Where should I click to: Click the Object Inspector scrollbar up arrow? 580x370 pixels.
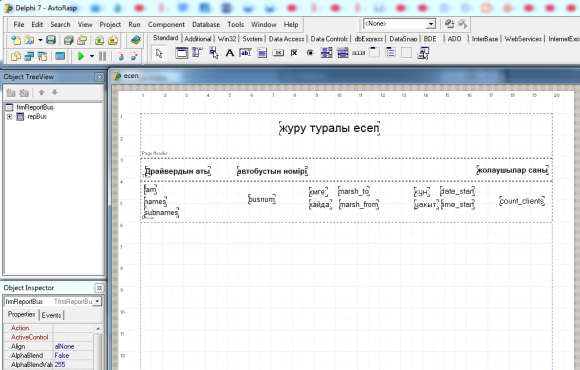[98, 328]
